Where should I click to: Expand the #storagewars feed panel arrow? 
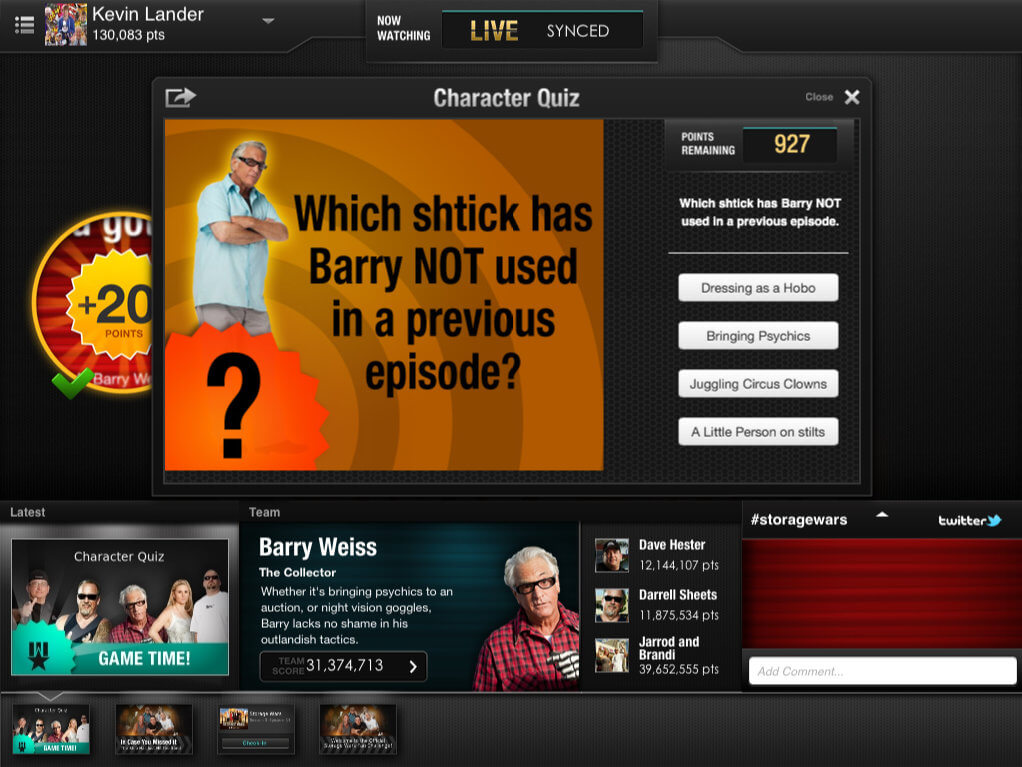point(882,516)
